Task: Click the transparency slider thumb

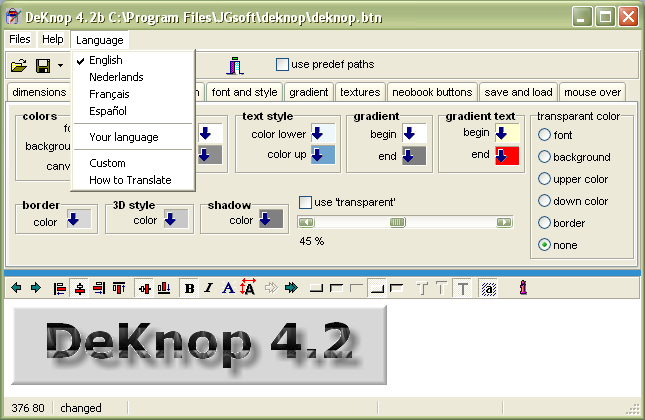Action: pos(397,223)
